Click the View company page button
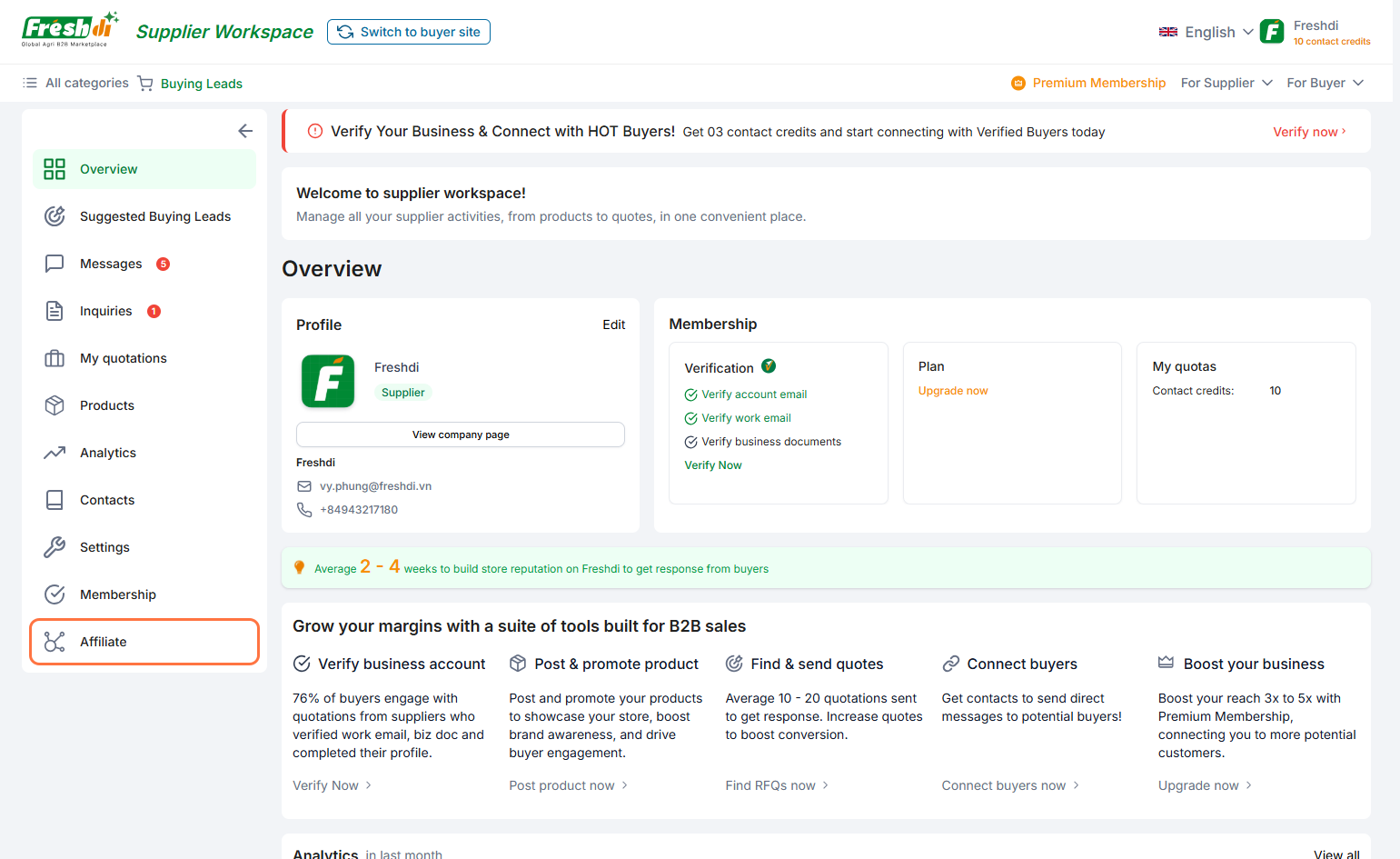Screen dimensions: 1400x859 [x=461, y=434]
